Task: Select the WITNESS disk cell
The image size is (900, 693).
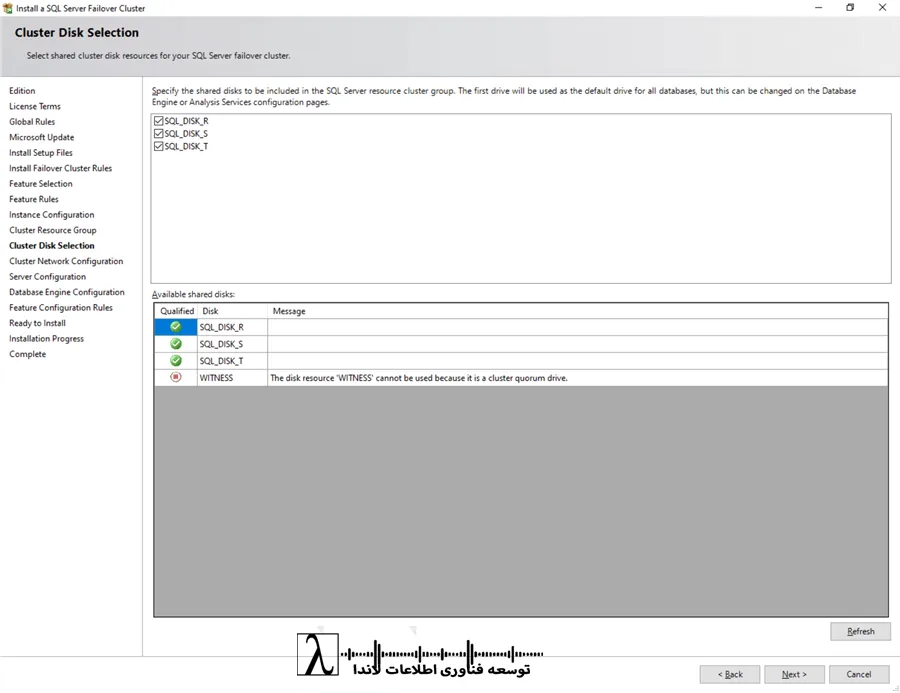Action: click(x=232, y=378)
